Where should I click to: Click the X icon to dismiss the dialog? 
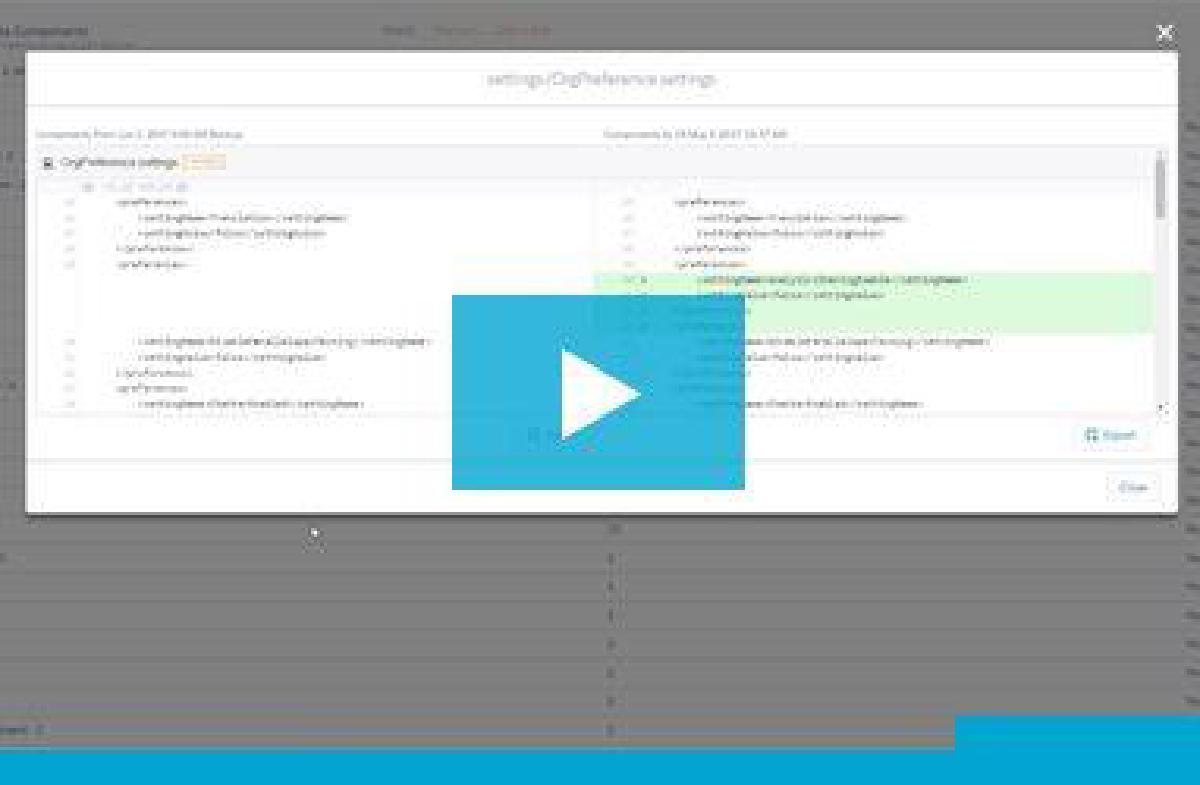[1165, 33]
